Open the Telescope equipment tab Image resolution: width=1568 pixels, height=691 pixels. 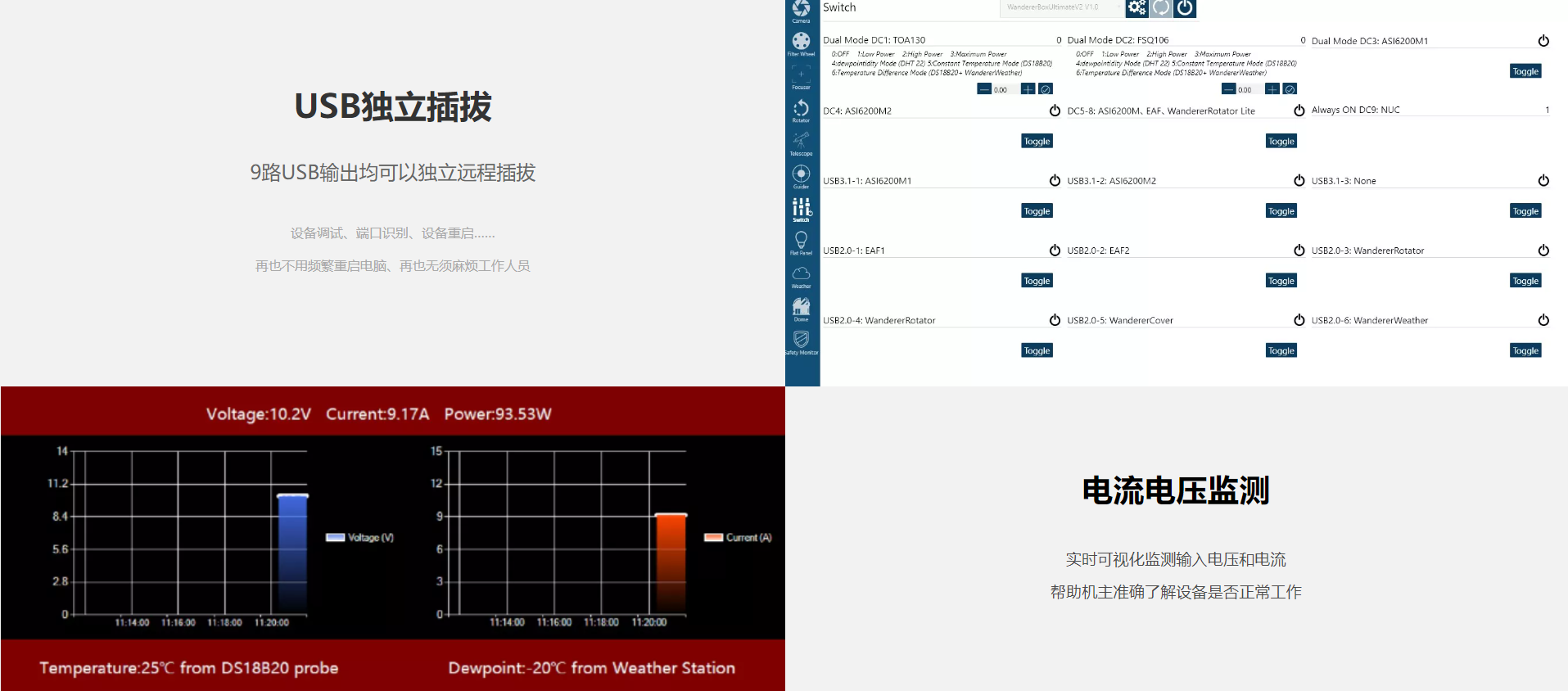click(x=801, y=143)
